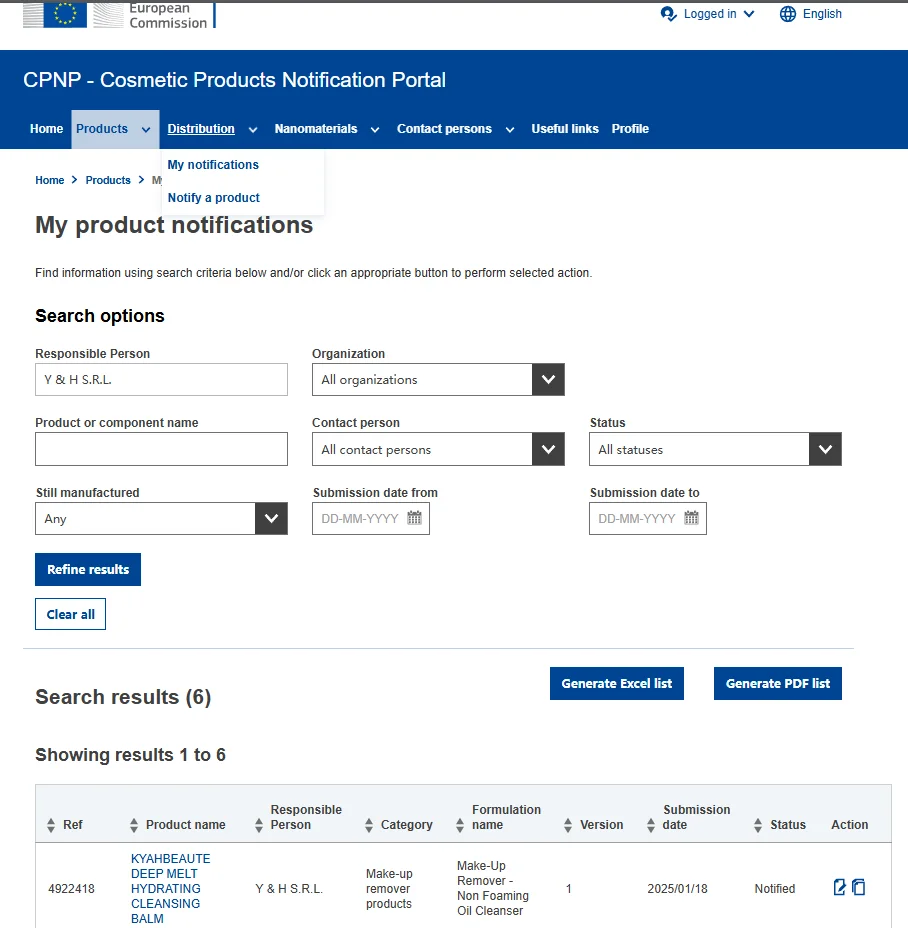The width and height of the screenshot is (908, 928).
Task: Click the Refine results button
Action: (88, 570)
